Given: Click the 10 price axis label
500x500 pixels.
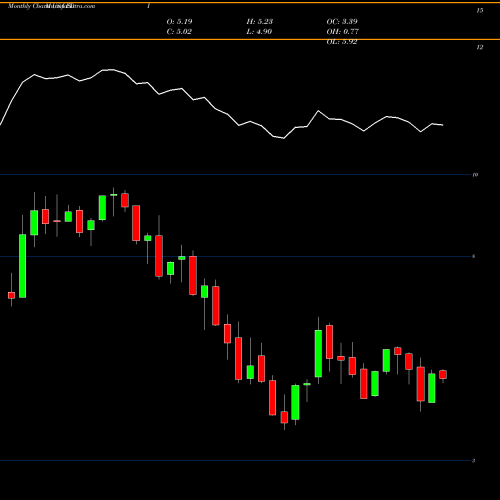Looking at the screenshot, I should click(475, 175).
